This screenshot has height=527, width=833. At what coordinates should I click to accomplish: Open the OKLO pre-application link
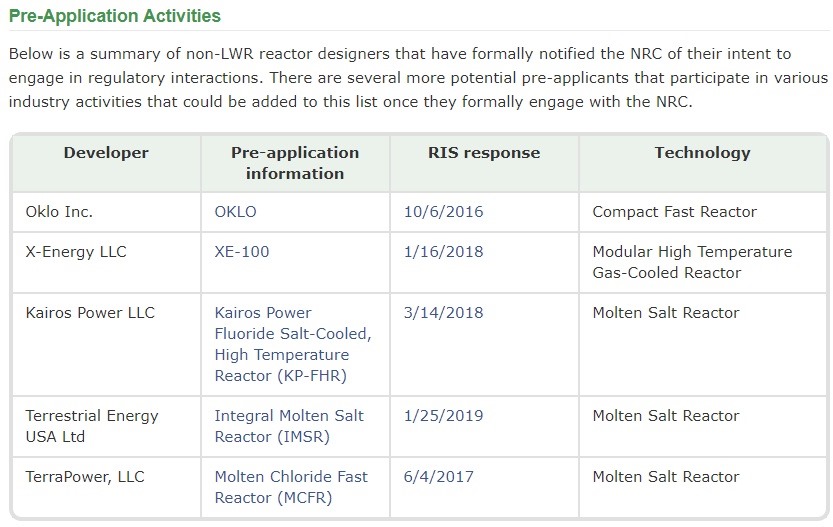235,211
